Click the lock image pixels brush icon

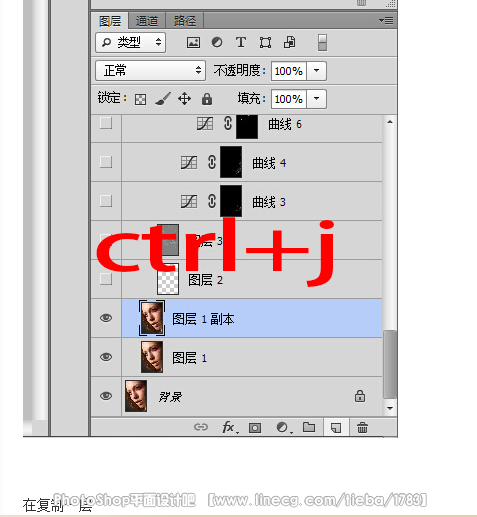[163, 99]
